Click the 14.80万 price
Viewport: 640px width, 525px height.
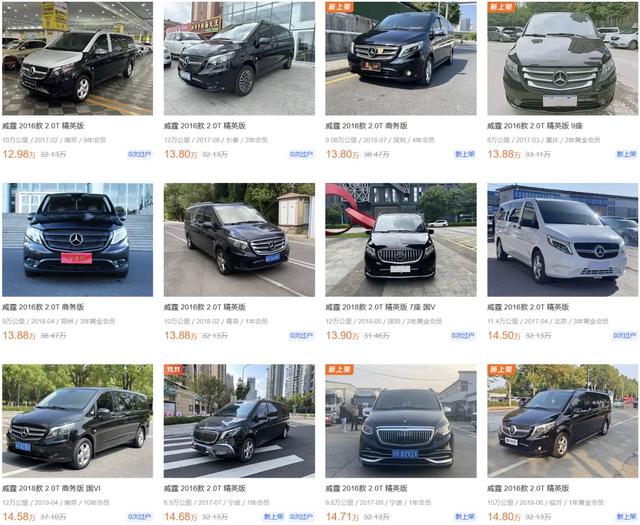(x=504, y=517)
